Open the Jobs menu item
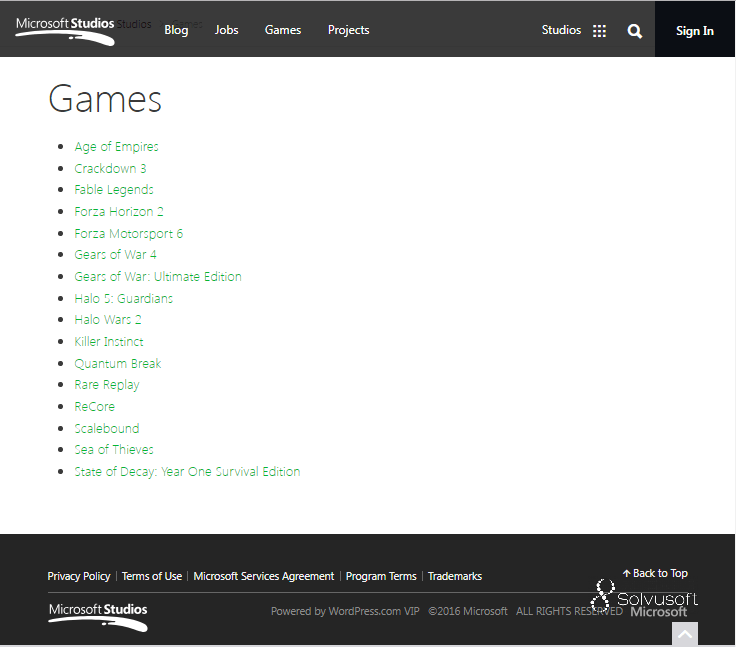The height and width of the screenshot is (647, 736). click(226, 30)
